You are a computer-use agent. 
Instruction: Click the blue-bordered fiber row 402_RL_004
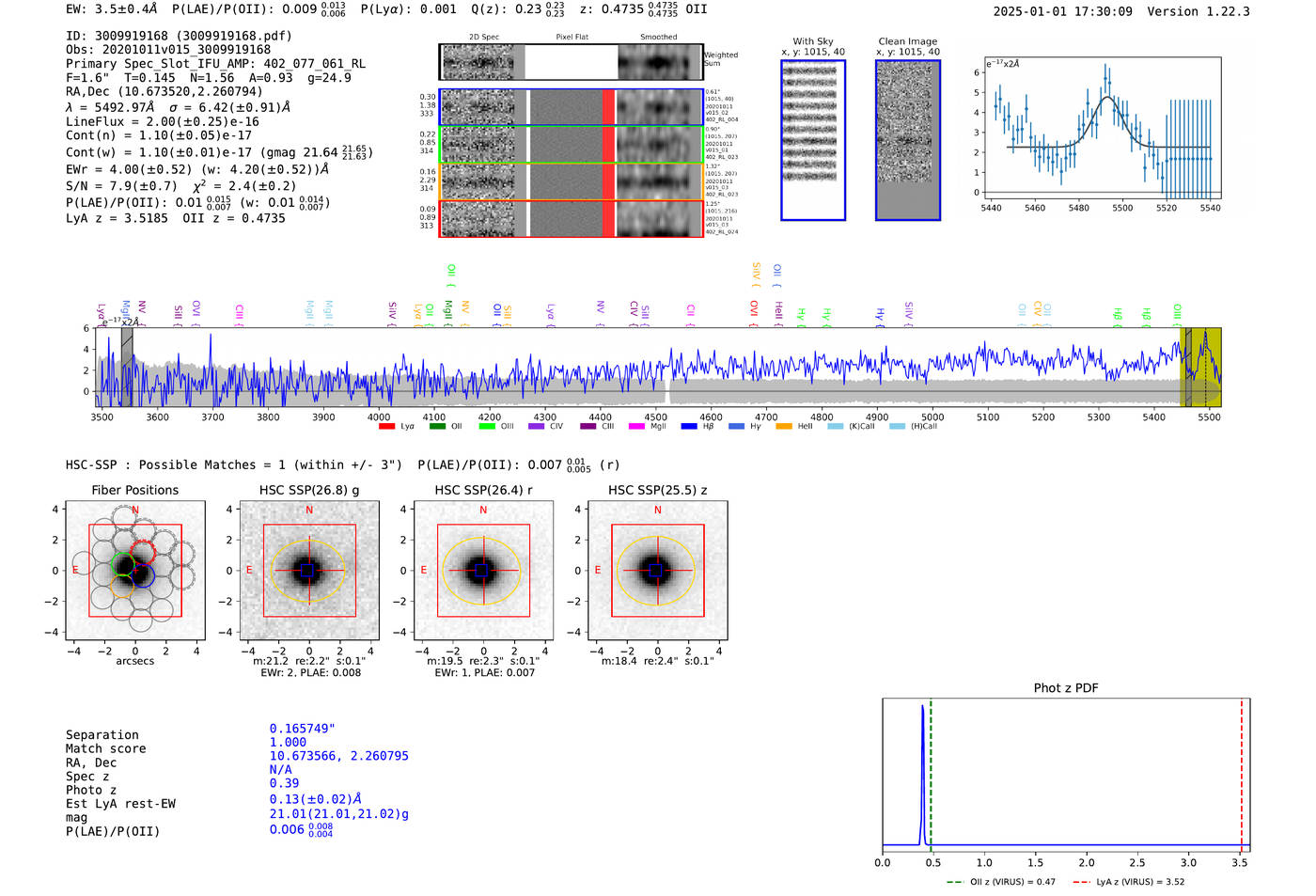pyautogui.click(x=572, y=107)
